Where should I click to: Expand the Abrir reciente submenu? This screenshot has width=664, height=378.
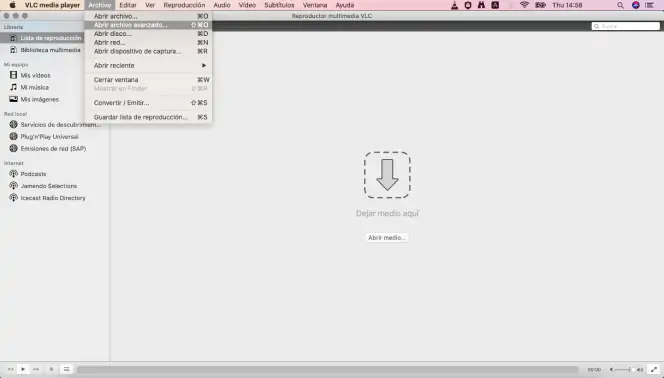148,66
